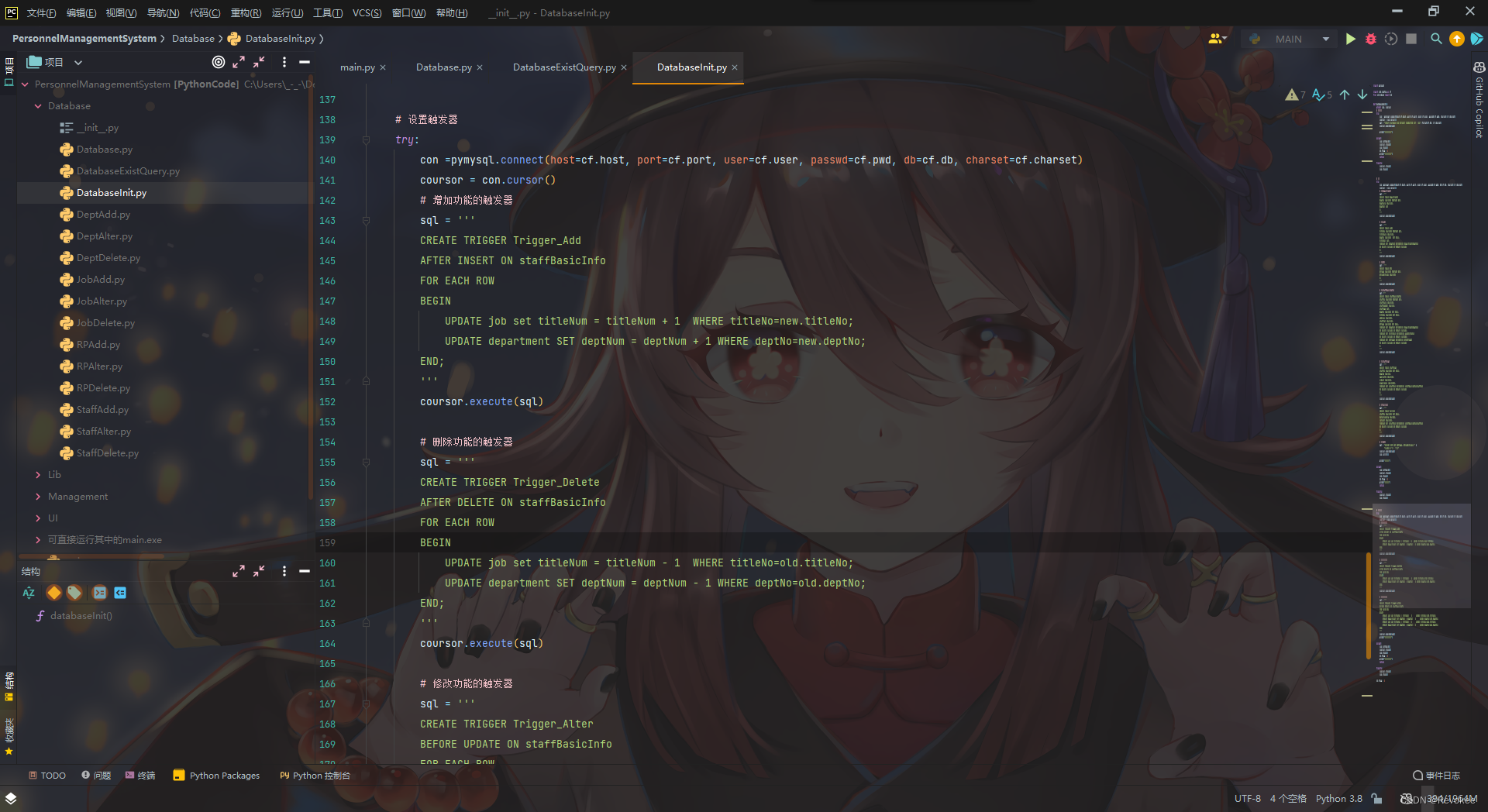
Task: Open the 事件日志 event log
Action: tap(1436, 776)
